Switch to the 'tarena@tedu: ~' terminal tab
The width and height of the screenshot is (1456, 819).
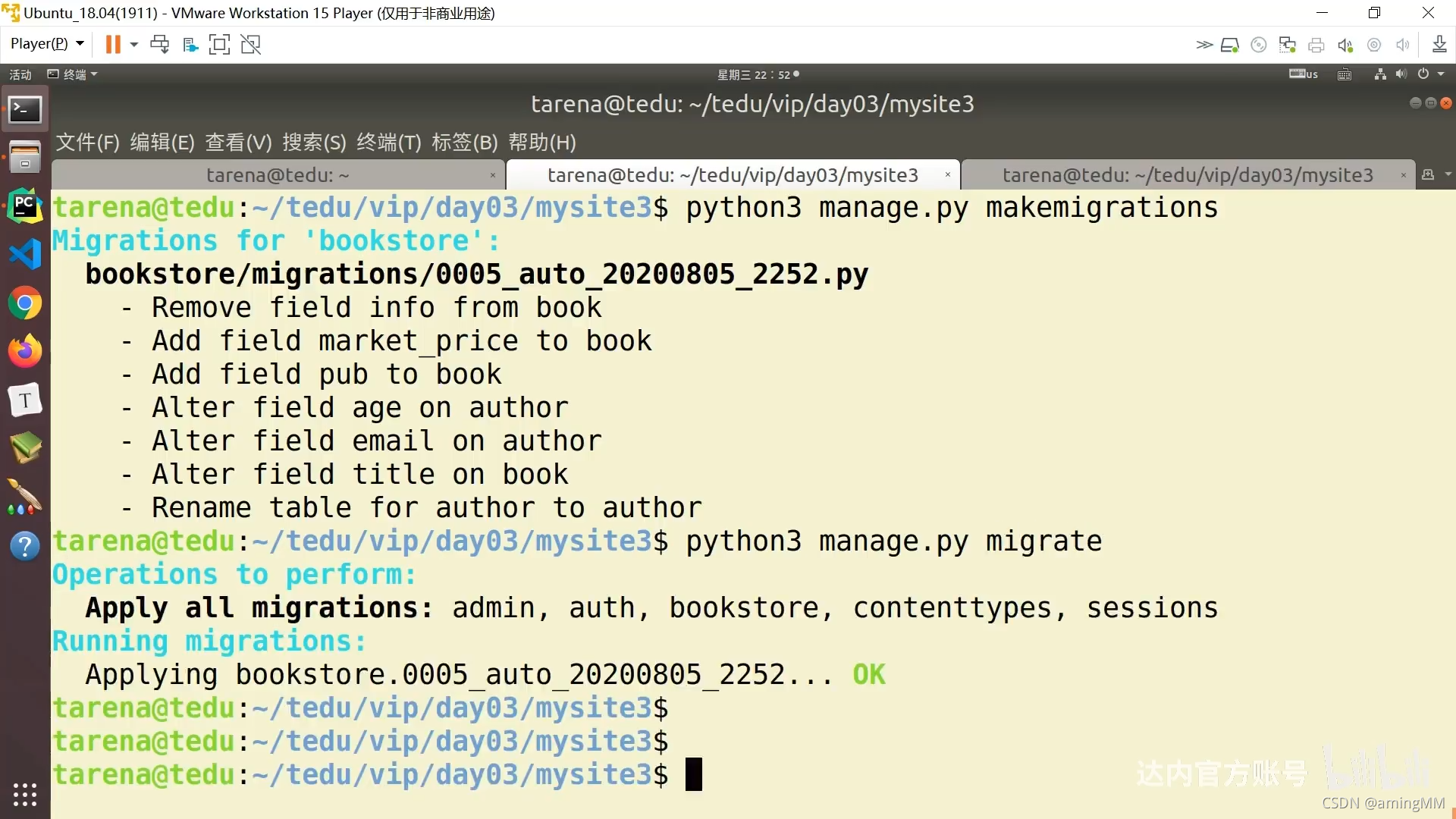(x=278, y=175)
